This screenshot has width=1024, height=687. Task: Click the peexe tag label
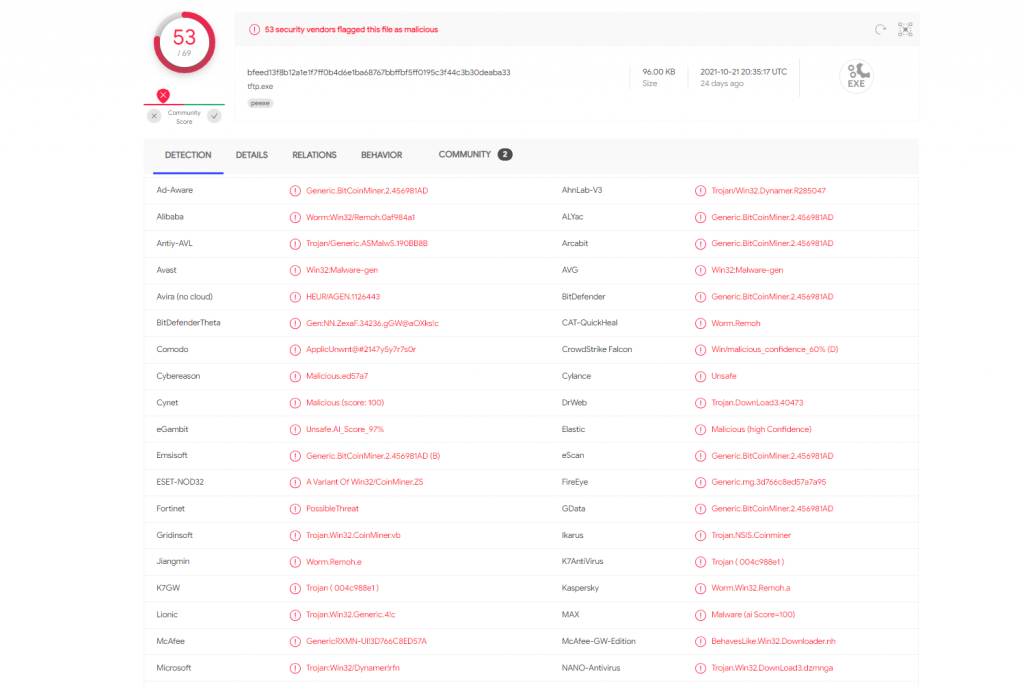(260, 103)
